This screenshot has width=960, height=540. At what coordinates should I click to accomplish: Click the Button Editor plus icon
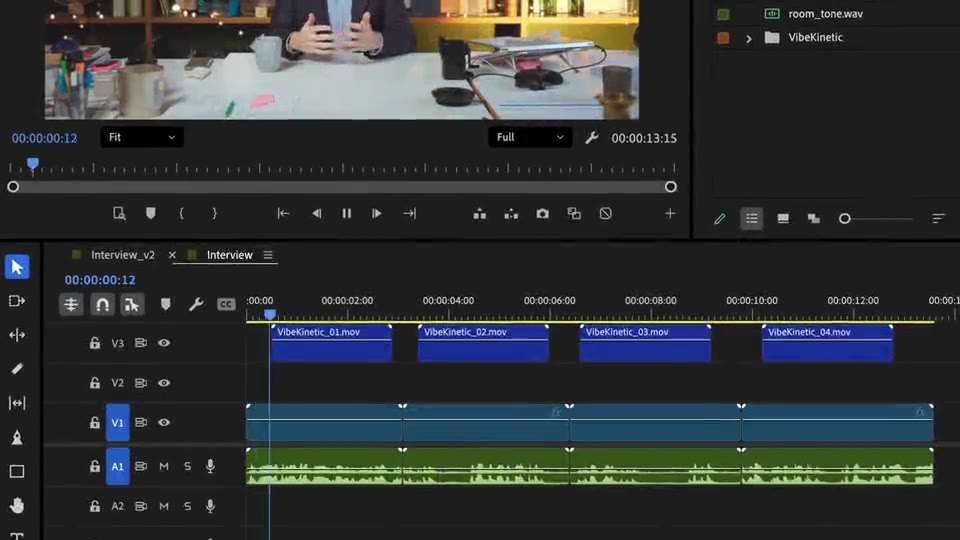click(670, 213)
